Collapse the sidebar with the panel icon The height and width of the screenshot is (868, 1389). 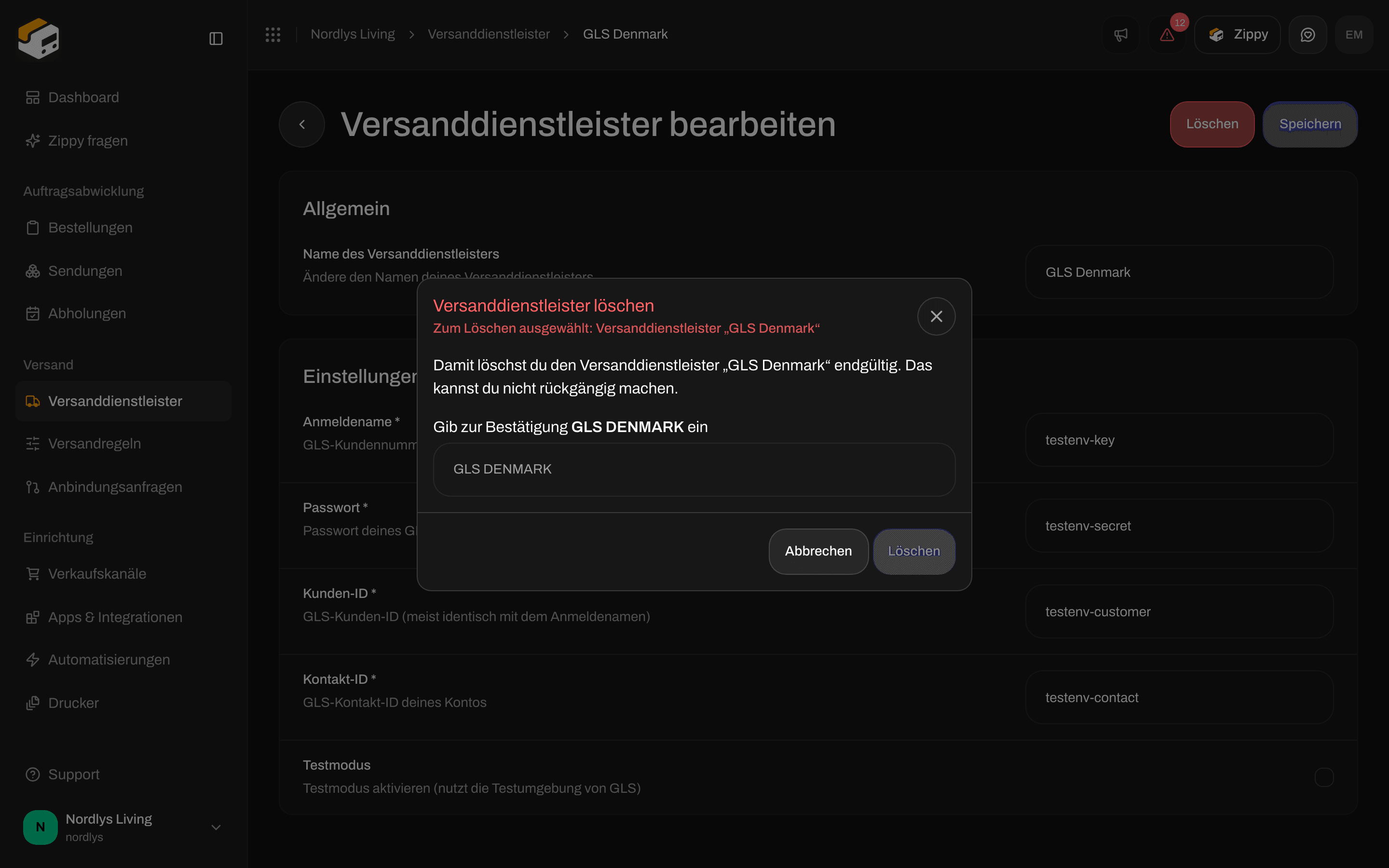(x=216, y=39)
